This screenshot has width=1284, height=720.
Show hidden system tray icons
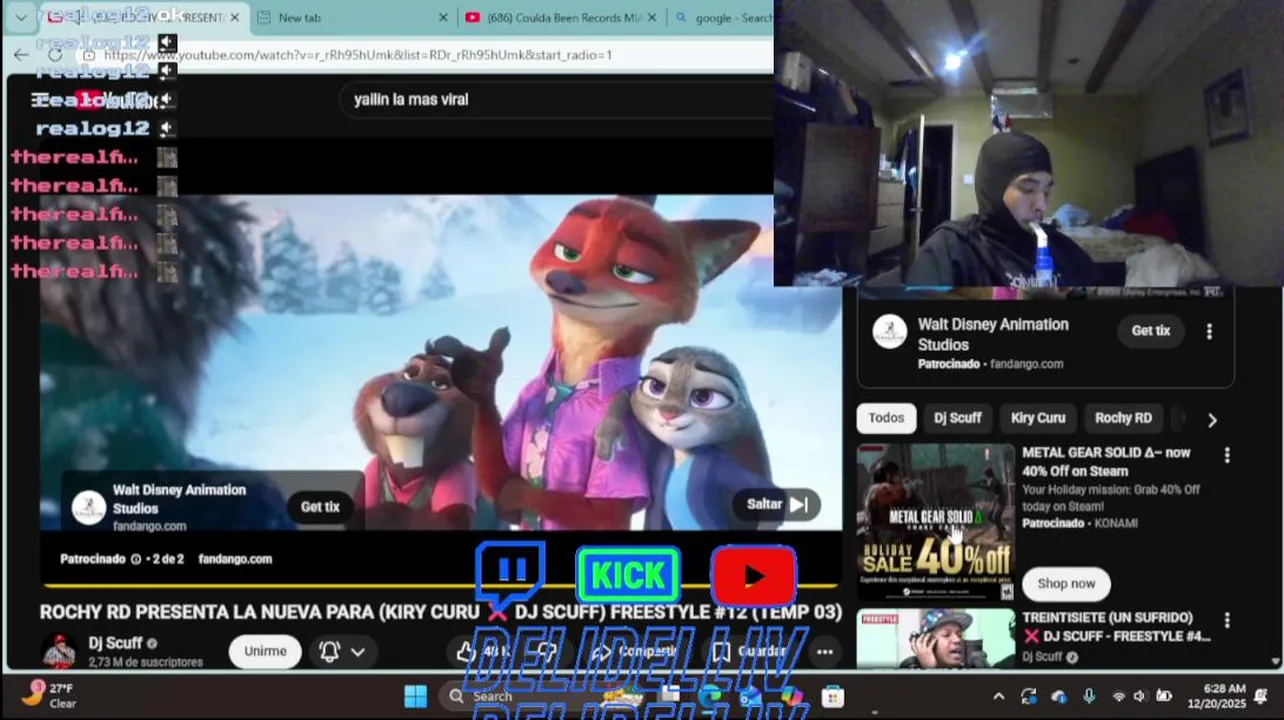999,697
